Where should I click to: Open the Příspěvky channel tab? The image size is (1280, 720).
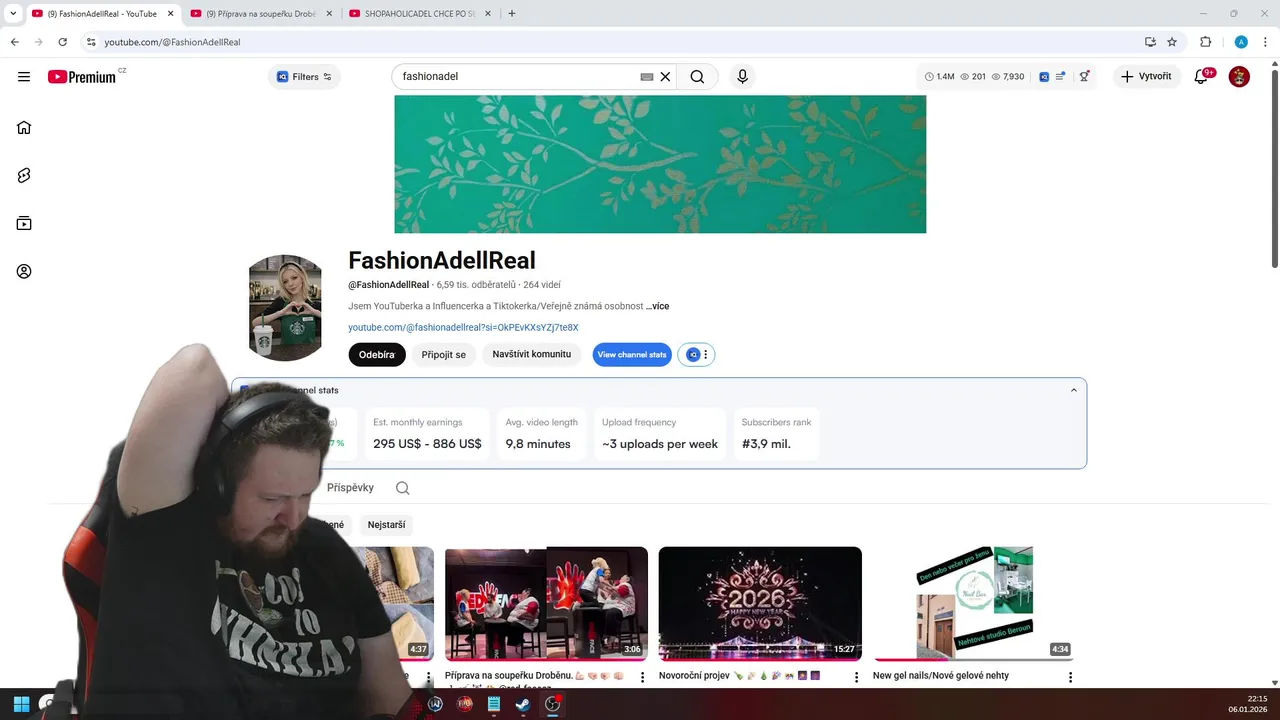pos(350,488)
